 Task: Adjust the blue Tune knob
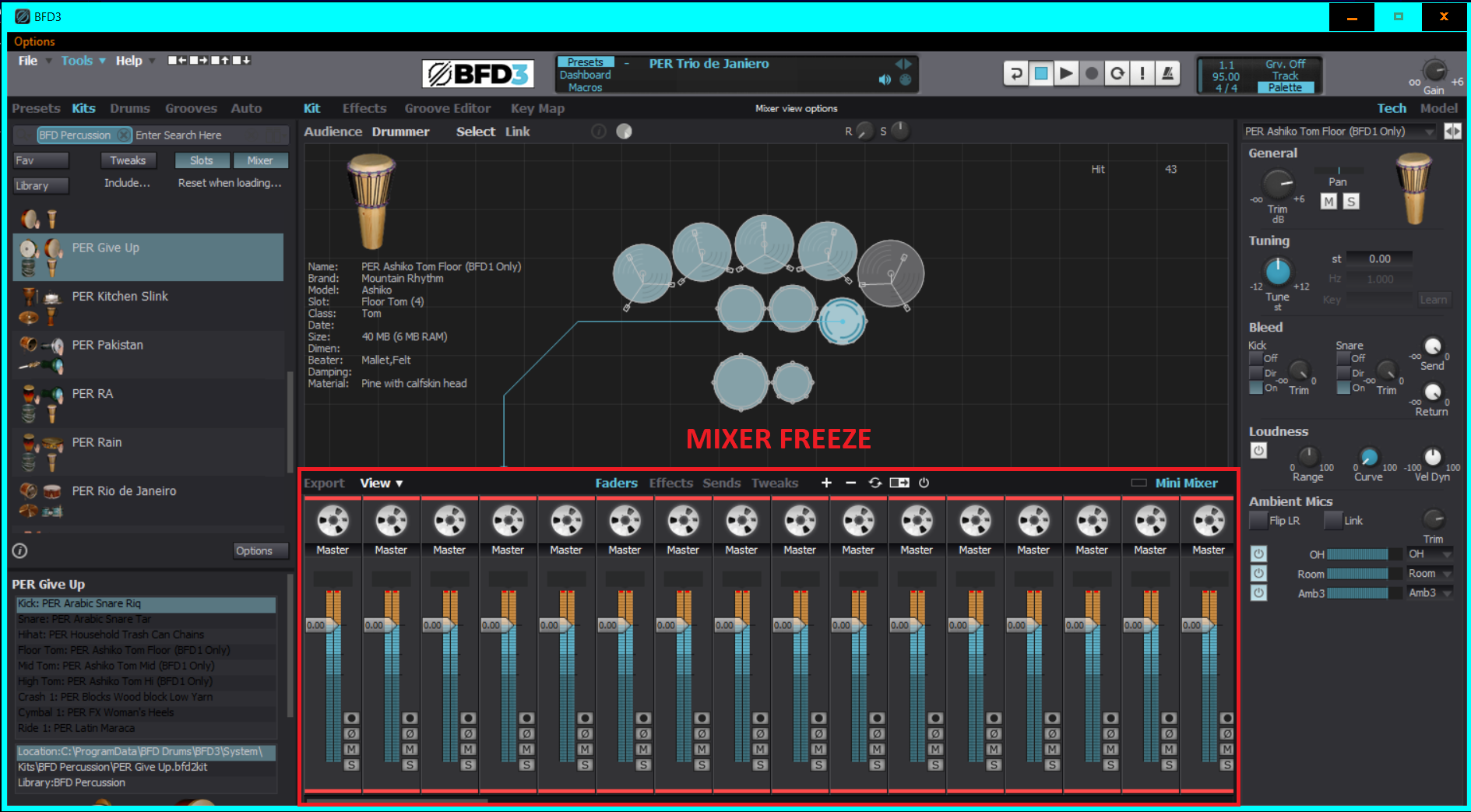click(1277, 272)
